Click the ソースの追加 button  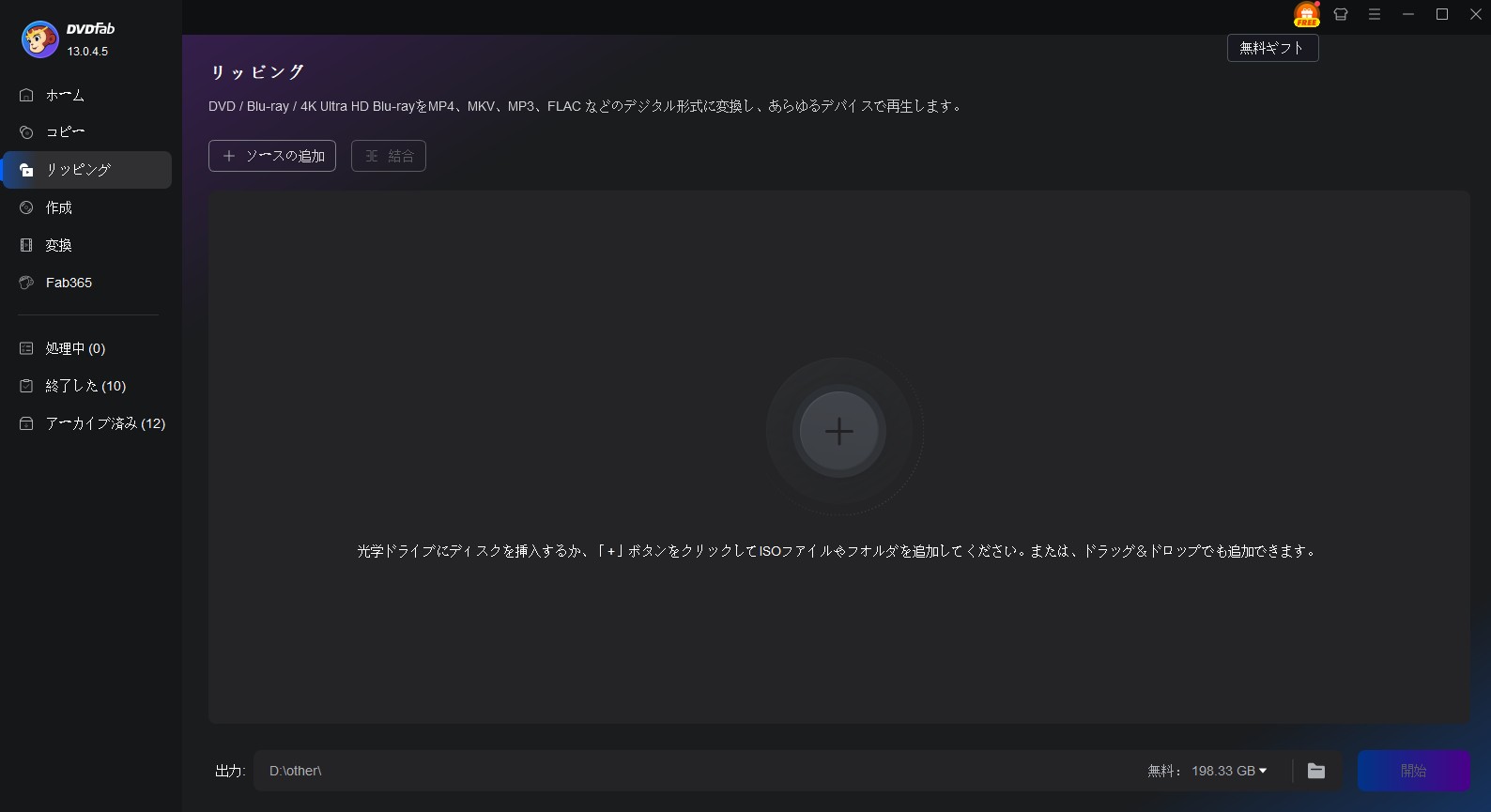[272, 156]
